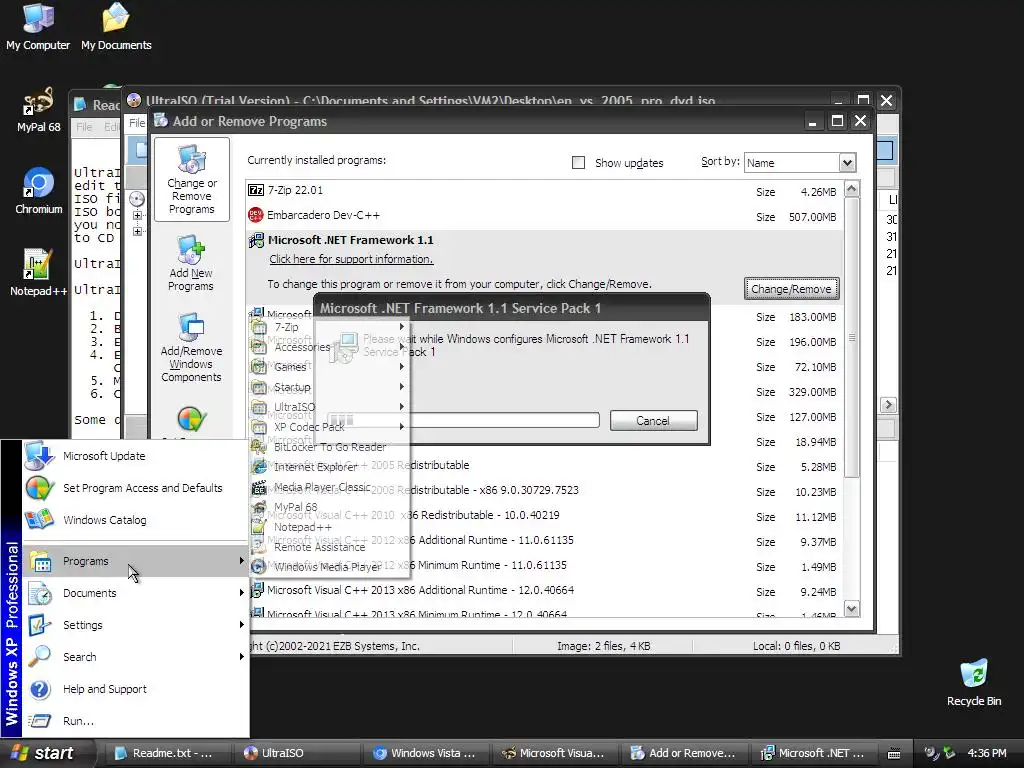Click Set Program Access and Defaults icon
The height and width of the screenshot is (768, 1024).
coord(39,488)
